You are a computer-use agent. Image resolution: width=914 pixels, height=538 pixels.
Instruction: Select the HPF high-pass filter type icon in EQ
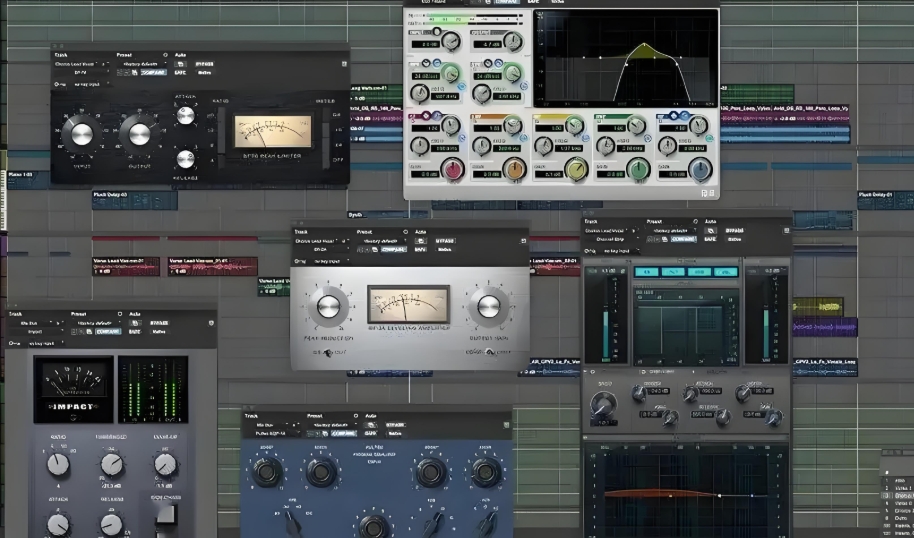pyautogui.click(x=437, y=63)
